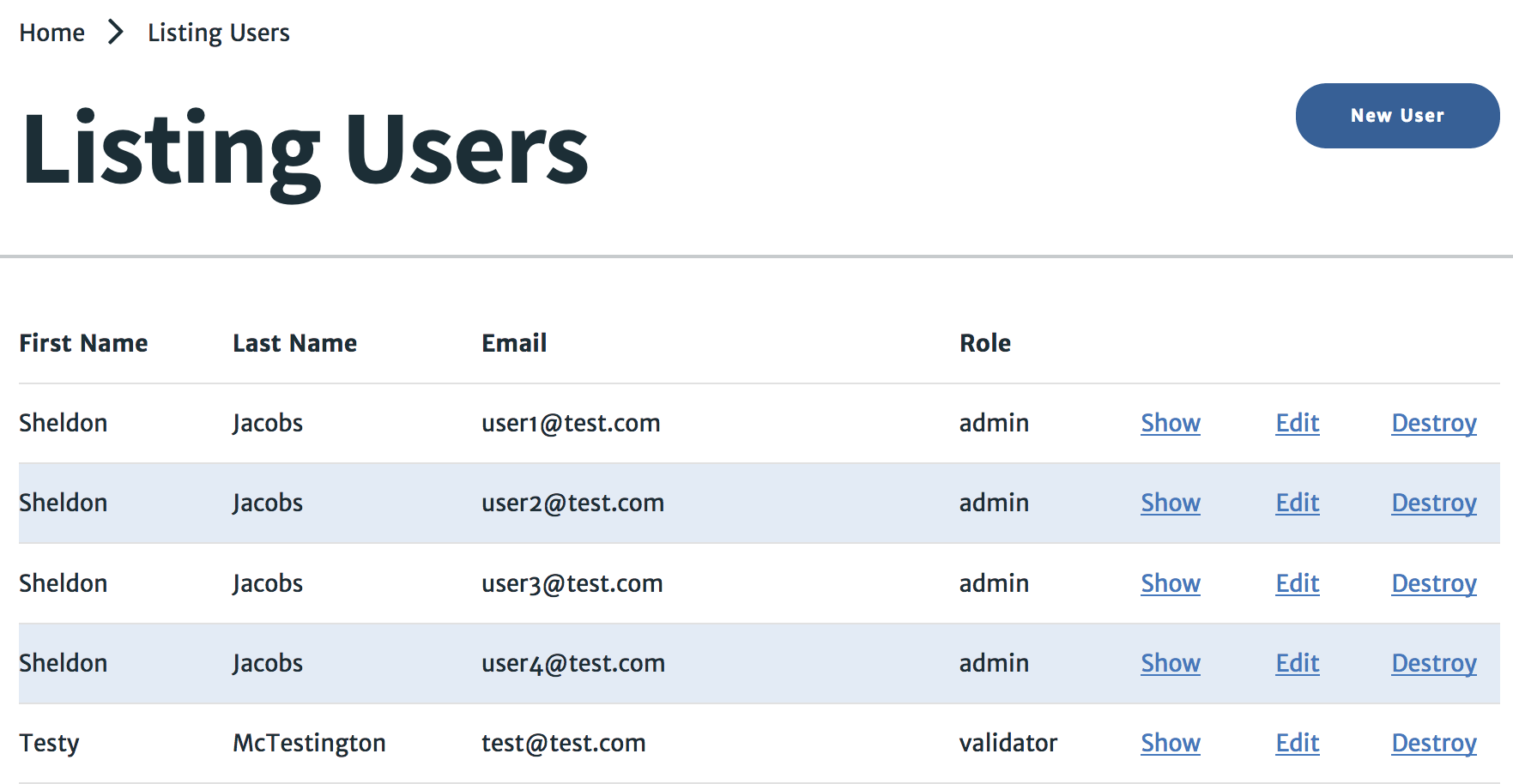The image size is (1513, 784).
Task: Destroy the user1@test.com user
Action: point(1433,423)
